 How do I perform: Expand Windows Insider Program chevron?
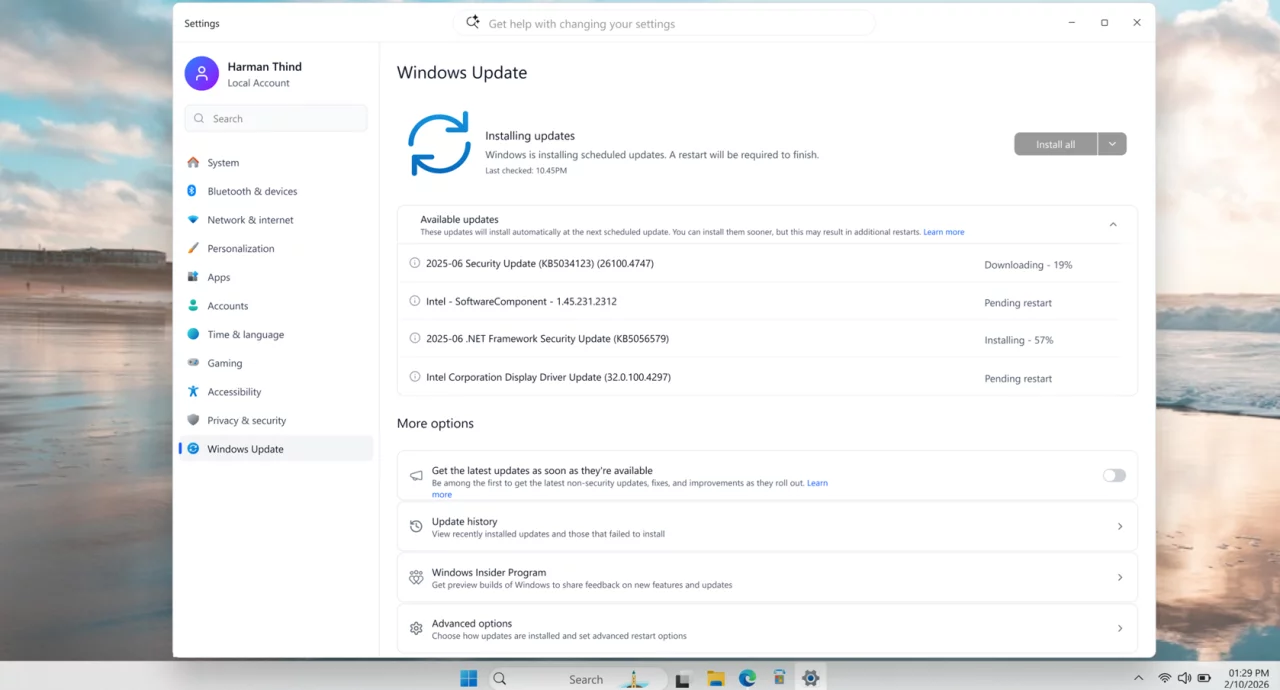[1119, 578]
